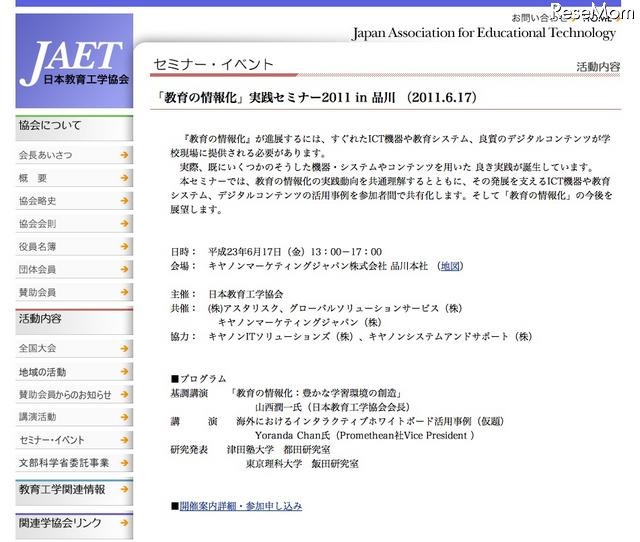The image size is (640, 542).
Task: Select the 協会について section header
Action: (x=50, y=126)
